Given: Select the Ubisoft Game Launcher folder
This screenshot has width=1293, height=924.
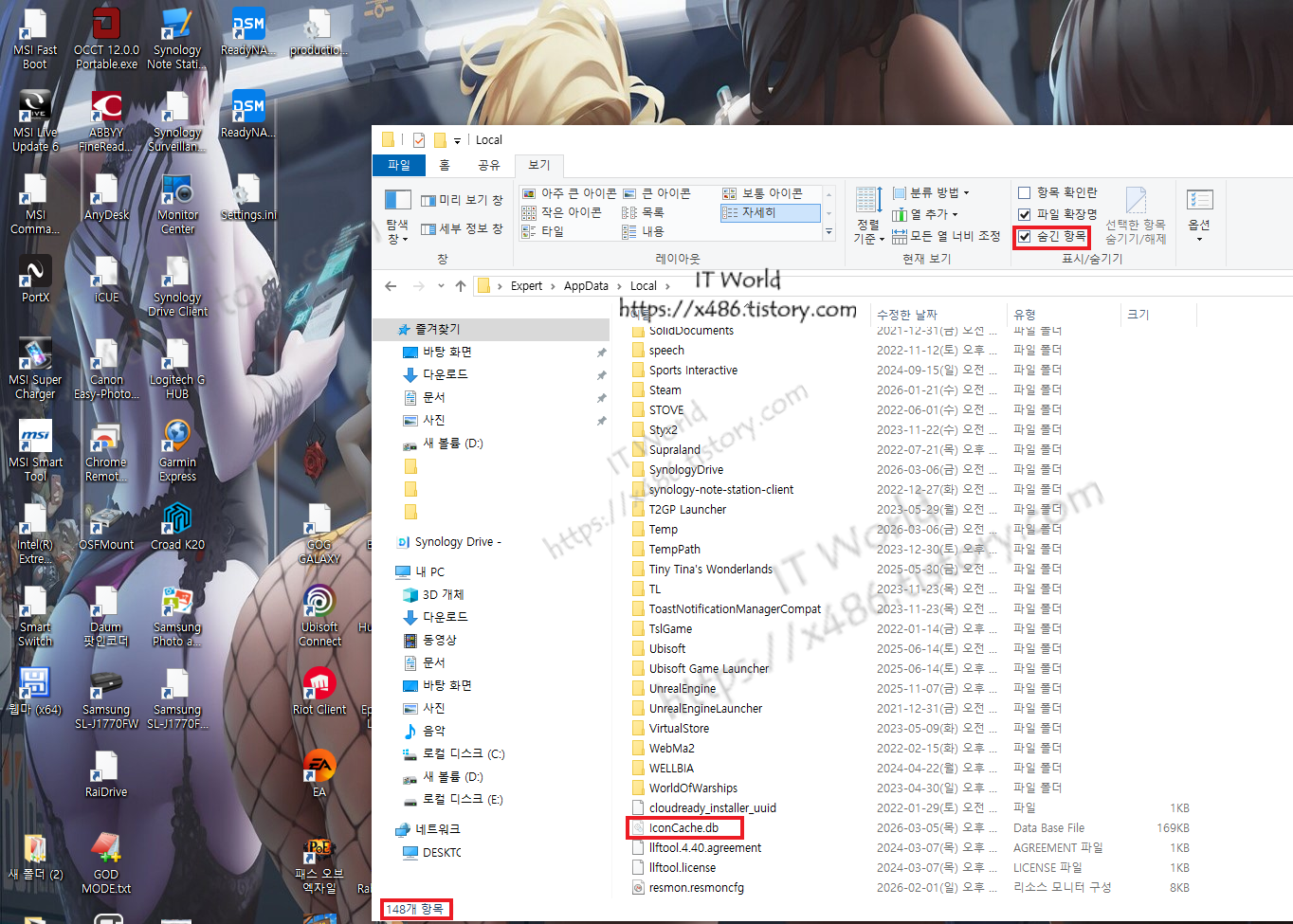Looking at the screenshot, I should coord(709,669).
